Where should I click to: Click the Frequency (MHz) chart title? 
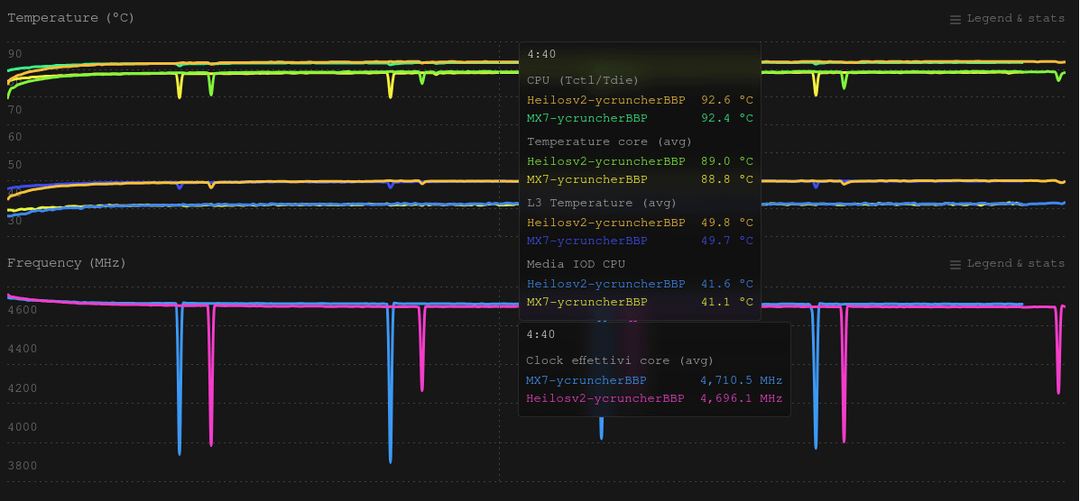(x=67, y=263)
